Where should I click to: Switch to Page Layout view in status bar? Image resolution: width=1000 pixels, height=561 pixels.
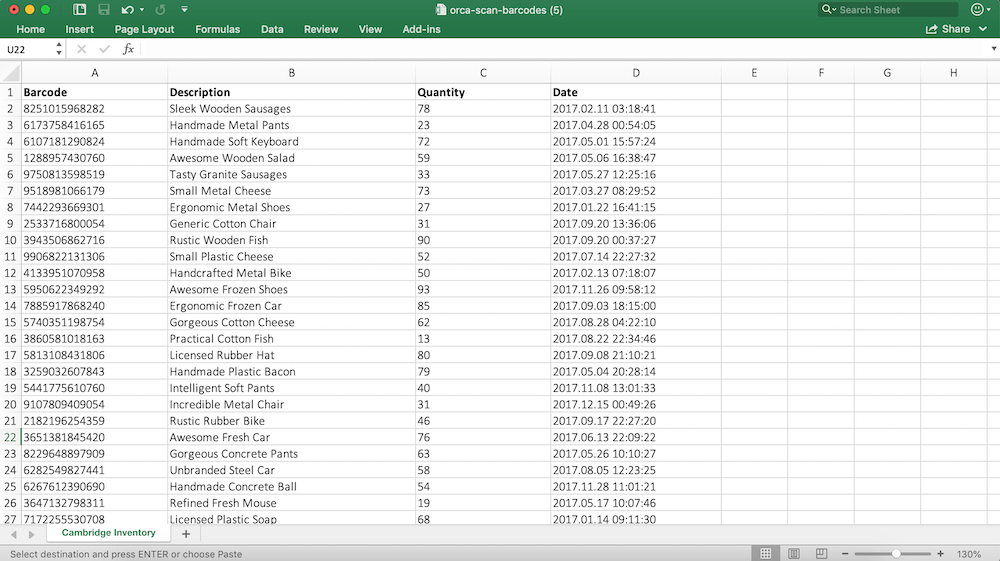793,553
